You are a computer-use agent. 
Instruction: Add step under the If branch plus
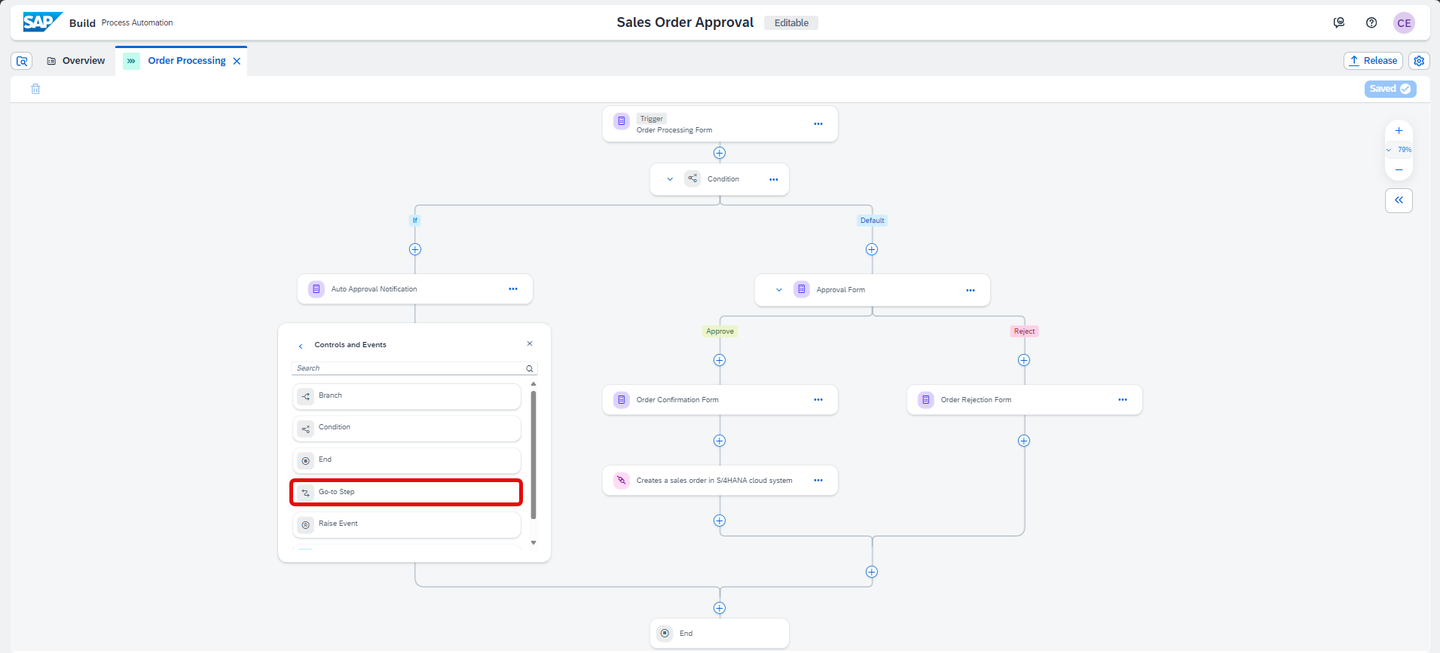415,249
